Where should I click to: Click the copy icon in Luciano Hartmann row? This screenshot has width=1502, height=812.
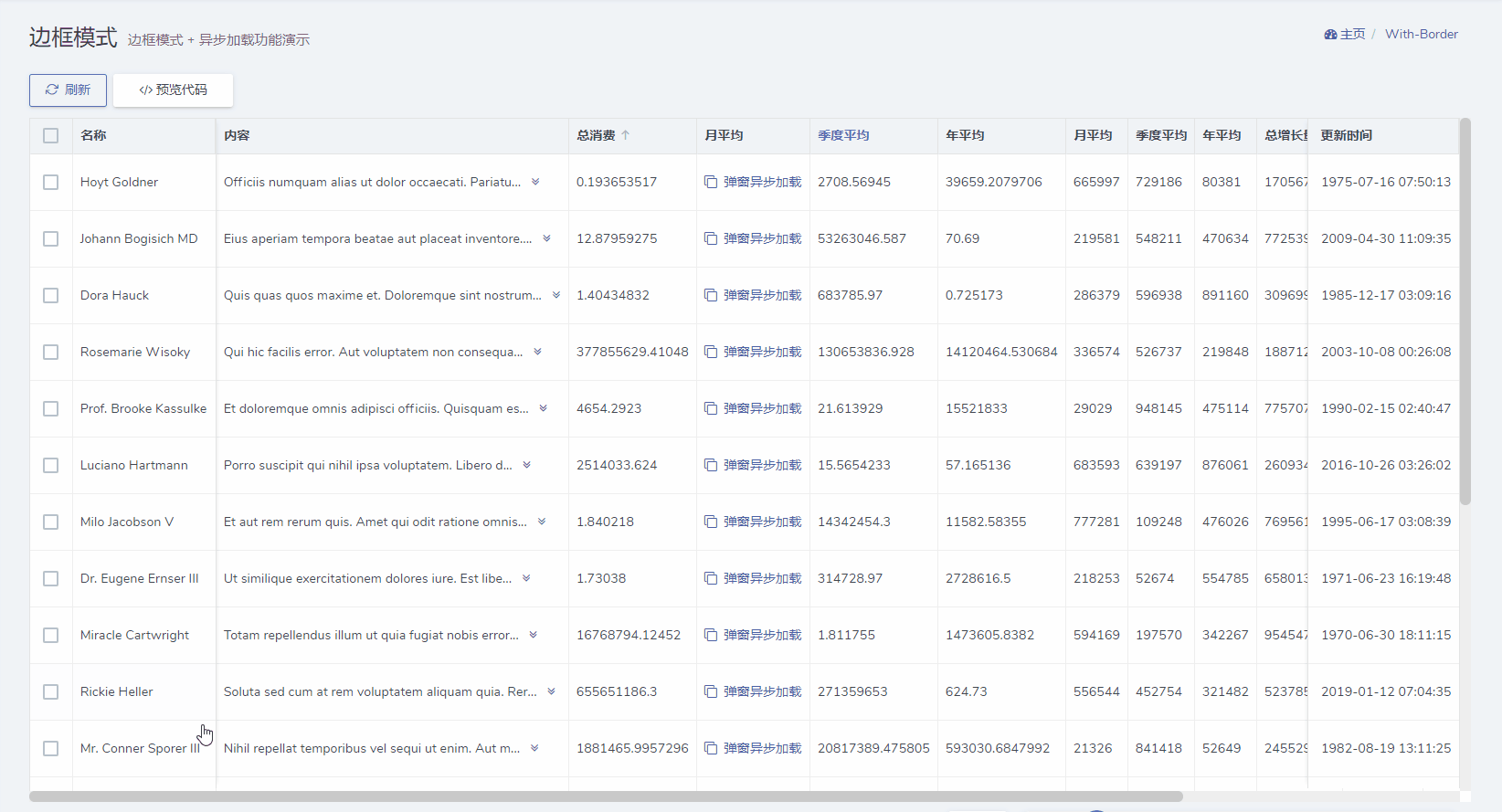(x=711, y=465)
